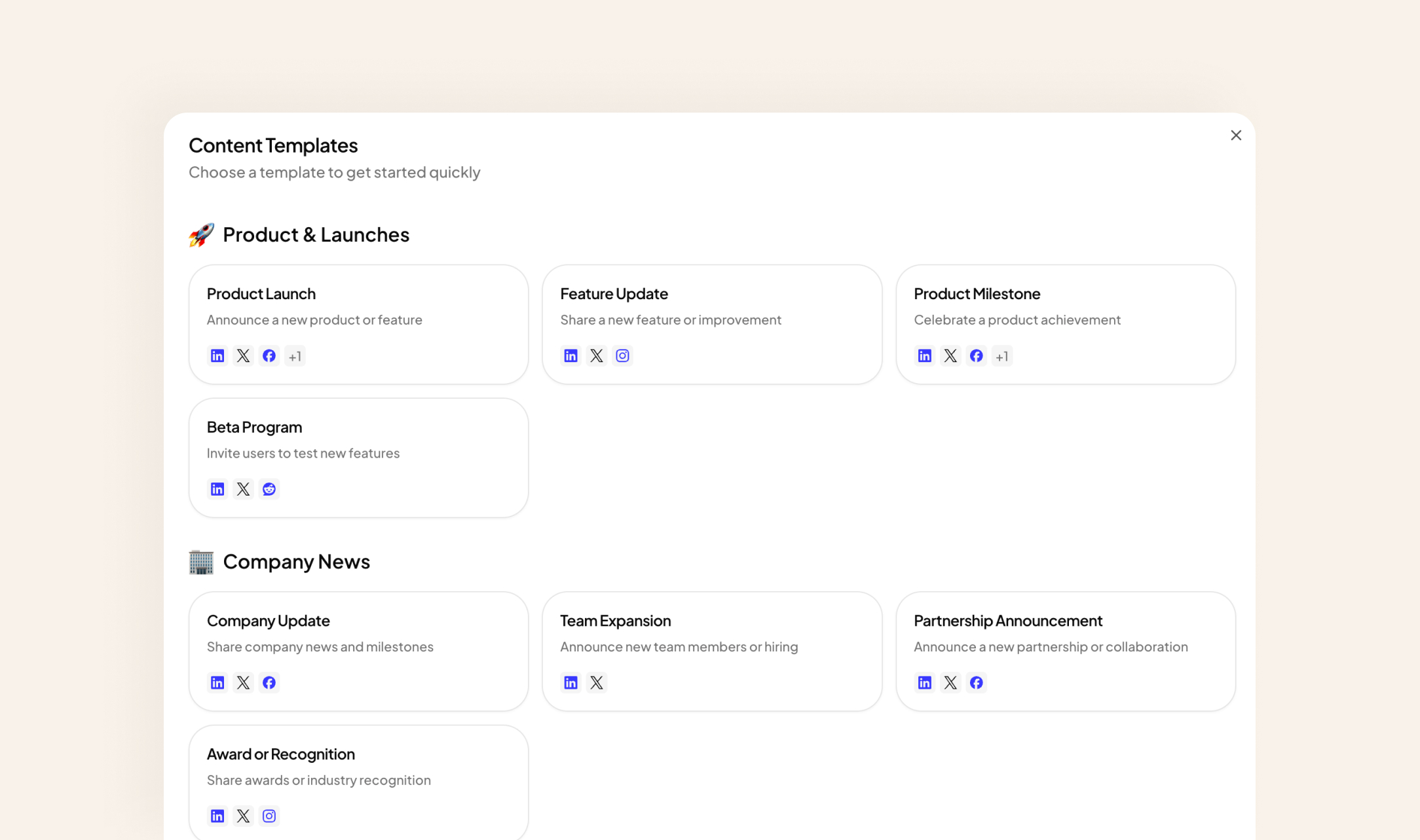
Task: Select the X icon on Team Expansion card
Action: coord(597,682)
